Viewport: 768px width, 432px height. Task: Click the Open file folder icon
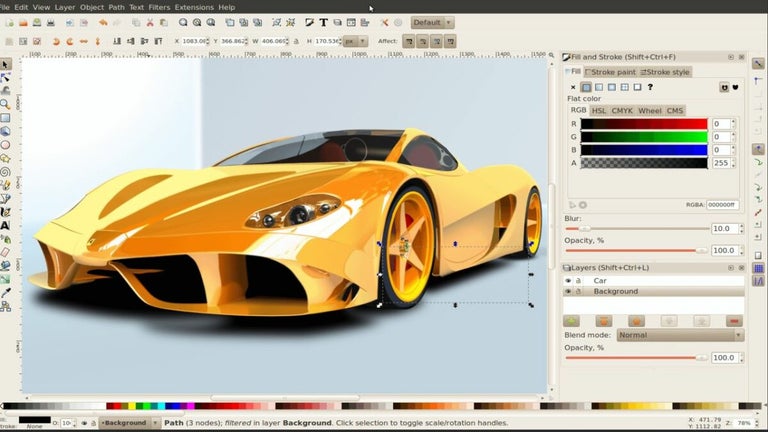point(23,23)
